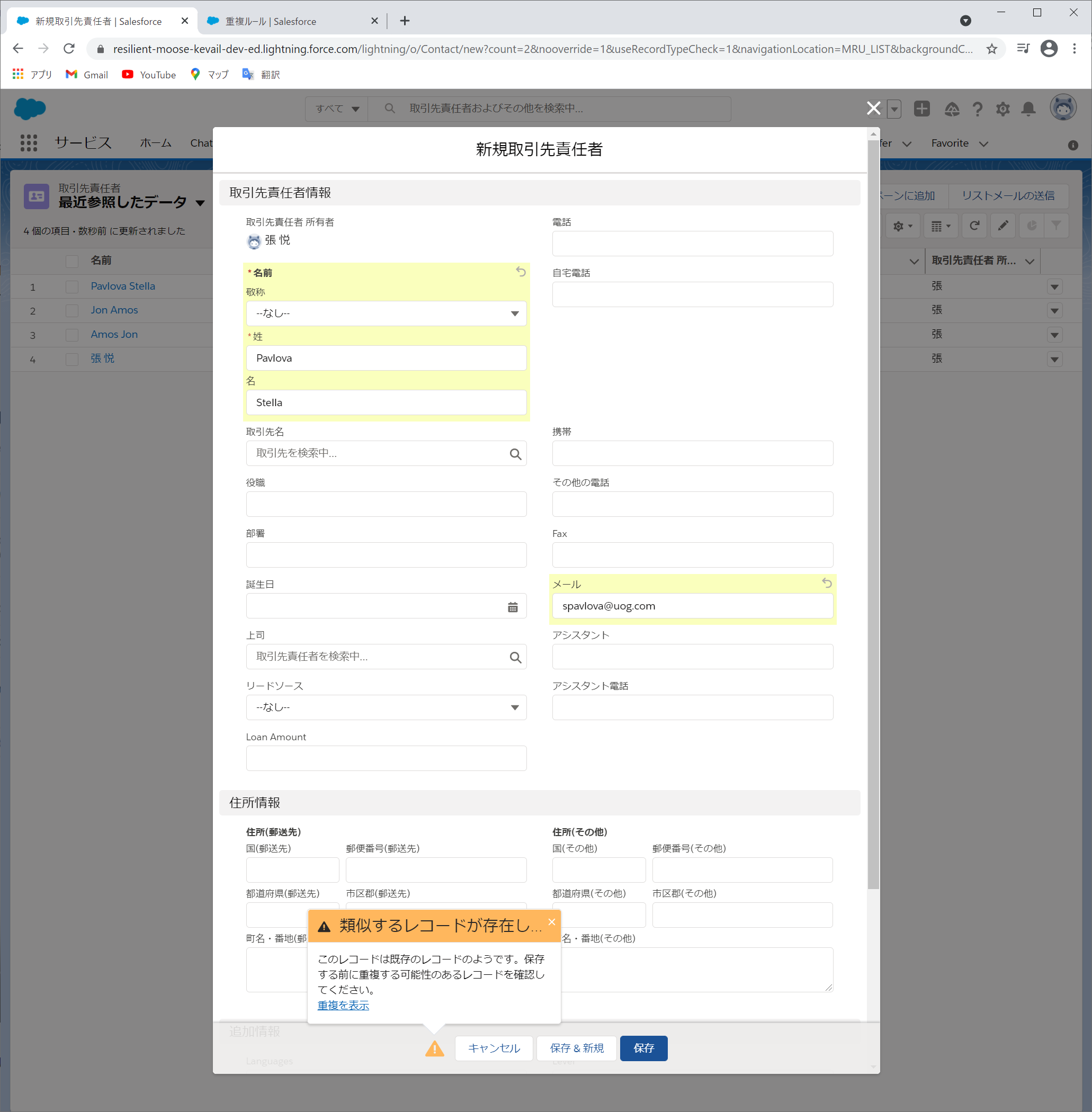Select the Pavlova Stella row checkbox
1092x1112 pixels.
tap(71, 286)
